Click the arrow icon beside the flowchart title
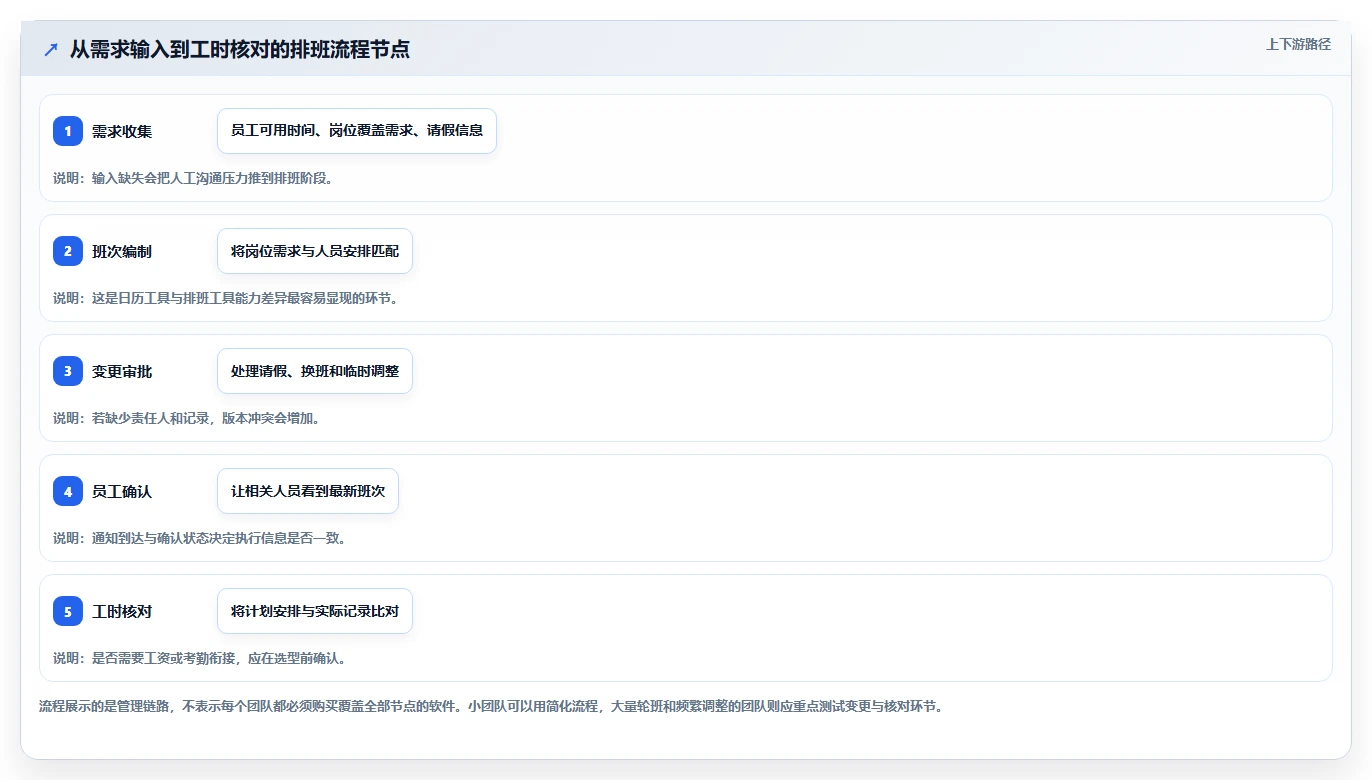 coord(51,49)
